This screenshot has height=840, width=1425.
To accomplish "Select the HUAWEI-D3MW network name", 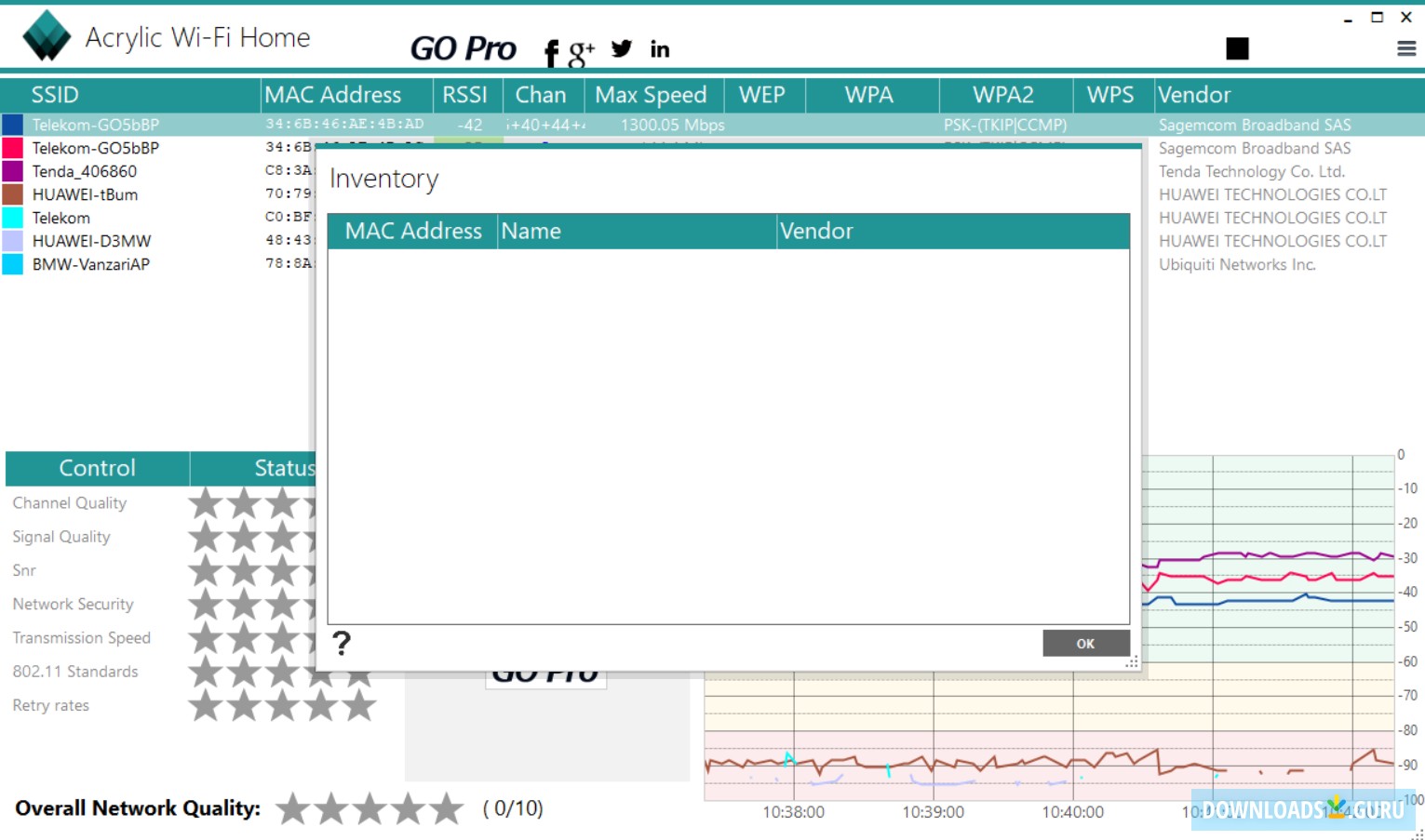I will pyautogui.click(x=91, y=241).
